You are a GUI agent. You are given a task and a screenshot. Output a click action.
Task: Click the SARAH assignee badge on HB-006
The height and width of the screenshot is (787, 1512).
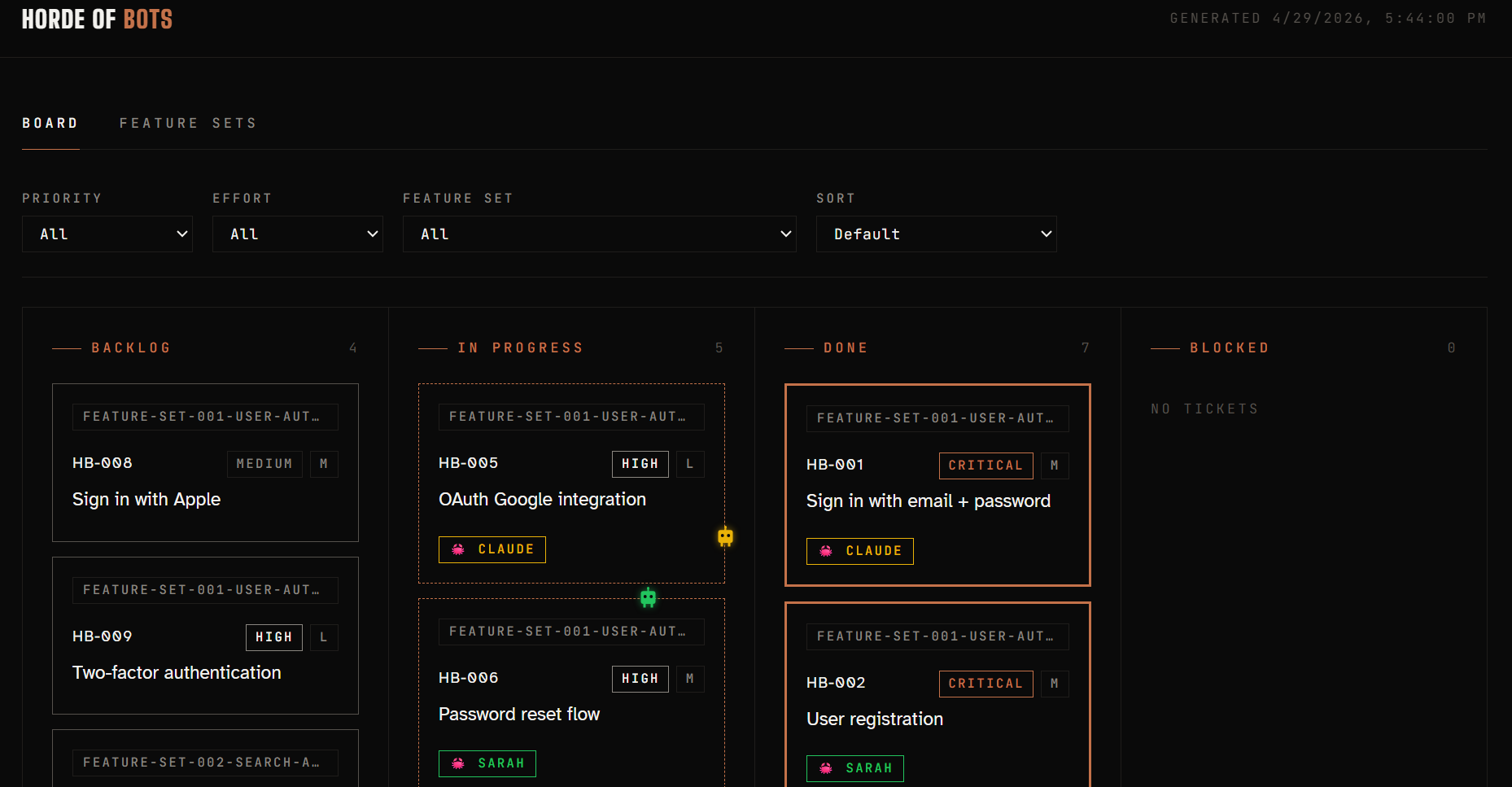[487, 763]
